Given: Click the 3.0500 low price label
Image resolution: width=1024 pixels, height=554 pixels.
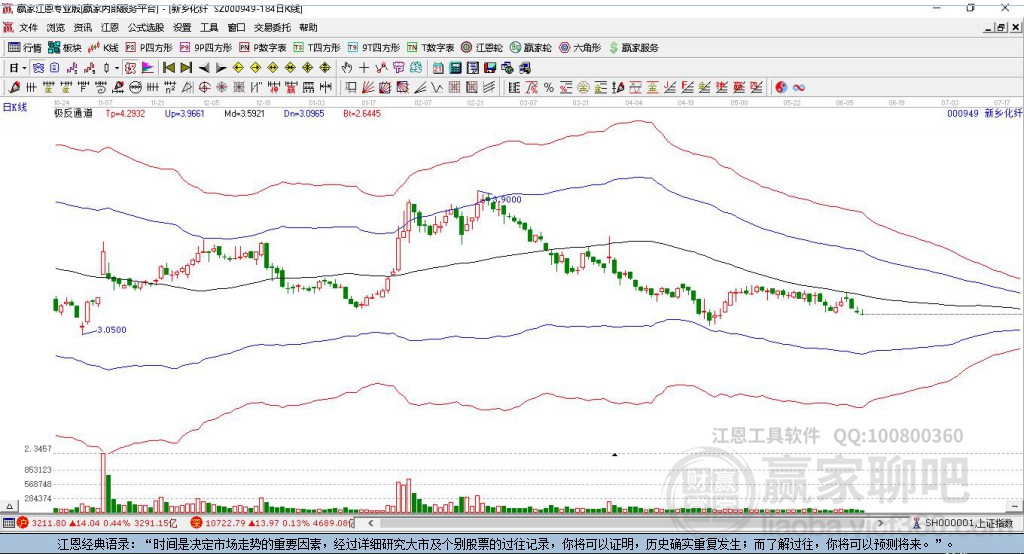Looking at the screenshot, I should [112, 330].
